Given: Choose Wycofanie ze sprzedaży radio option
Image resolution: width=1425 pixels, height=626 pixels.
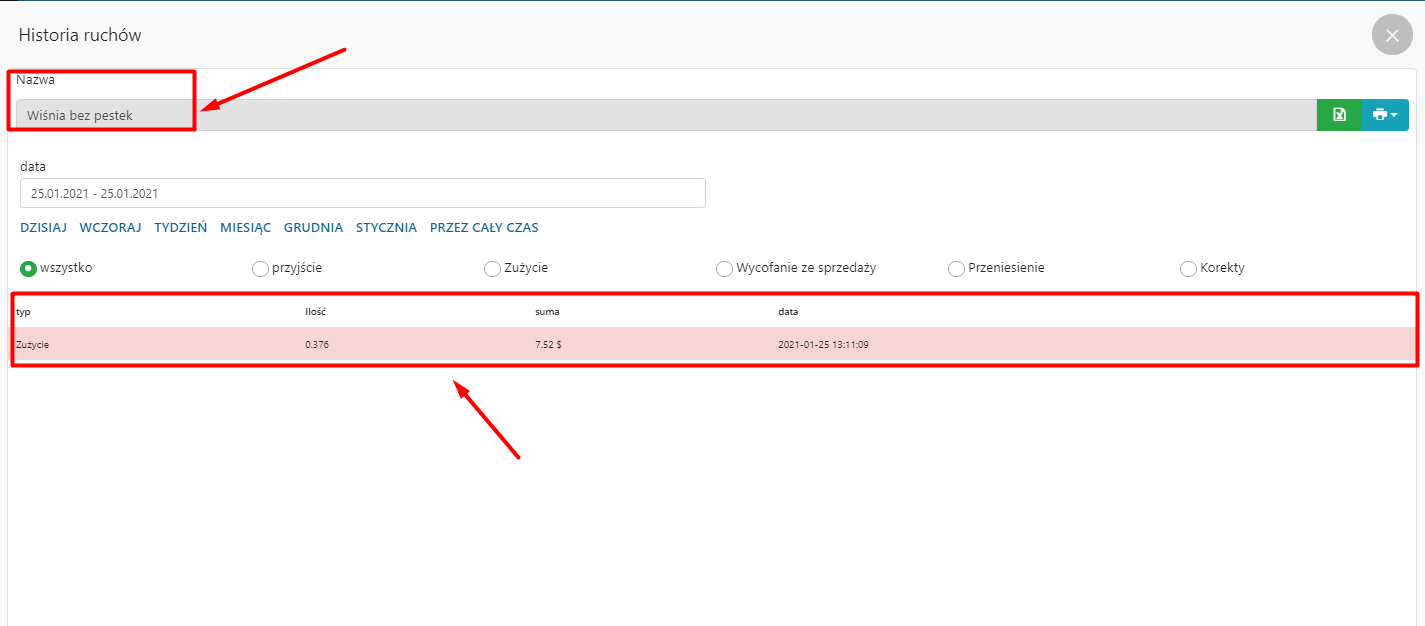Looking at the screenshot, I should [x=724, y=268].
